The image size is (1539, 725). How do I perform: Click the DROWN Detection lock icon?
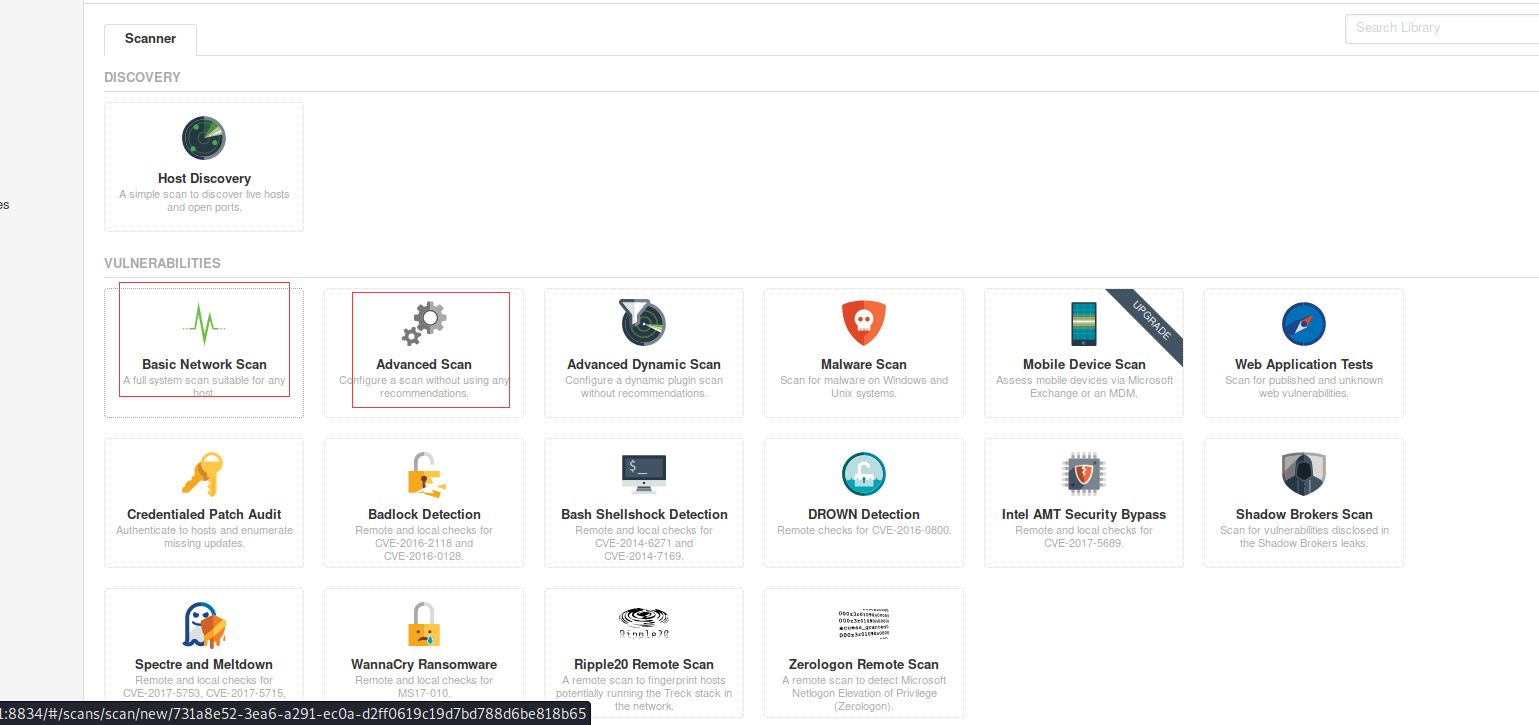864,473
